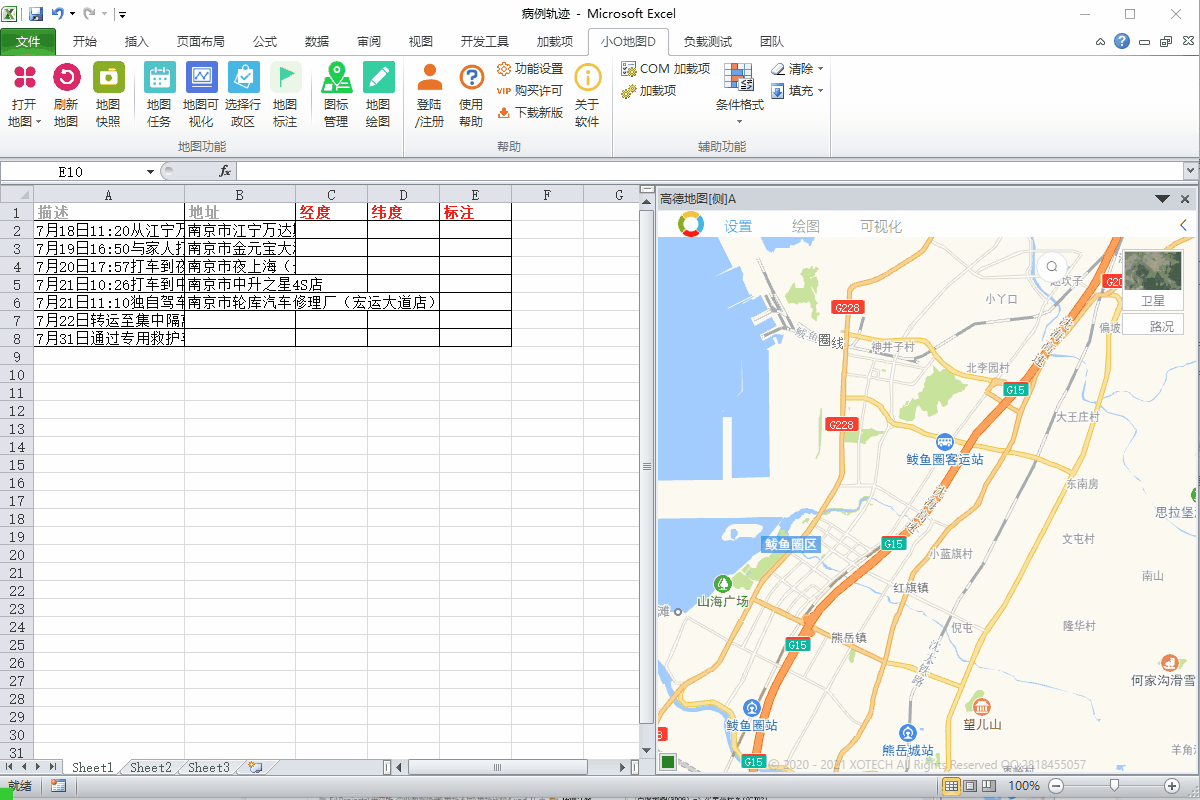This screenshot has height=800, width=1200.
Task: Click the fx insert function button
Action: (225, 172)
